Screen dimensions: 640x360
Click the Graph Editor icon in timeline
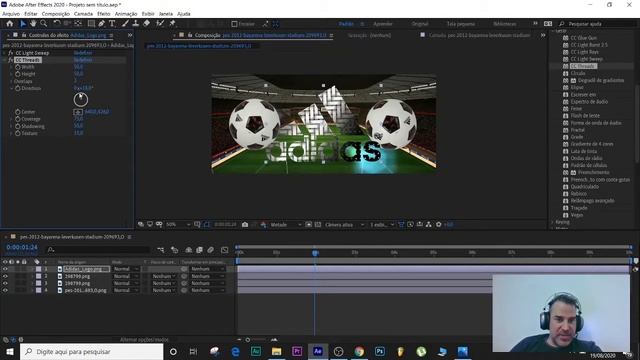(x=224, y=250)
